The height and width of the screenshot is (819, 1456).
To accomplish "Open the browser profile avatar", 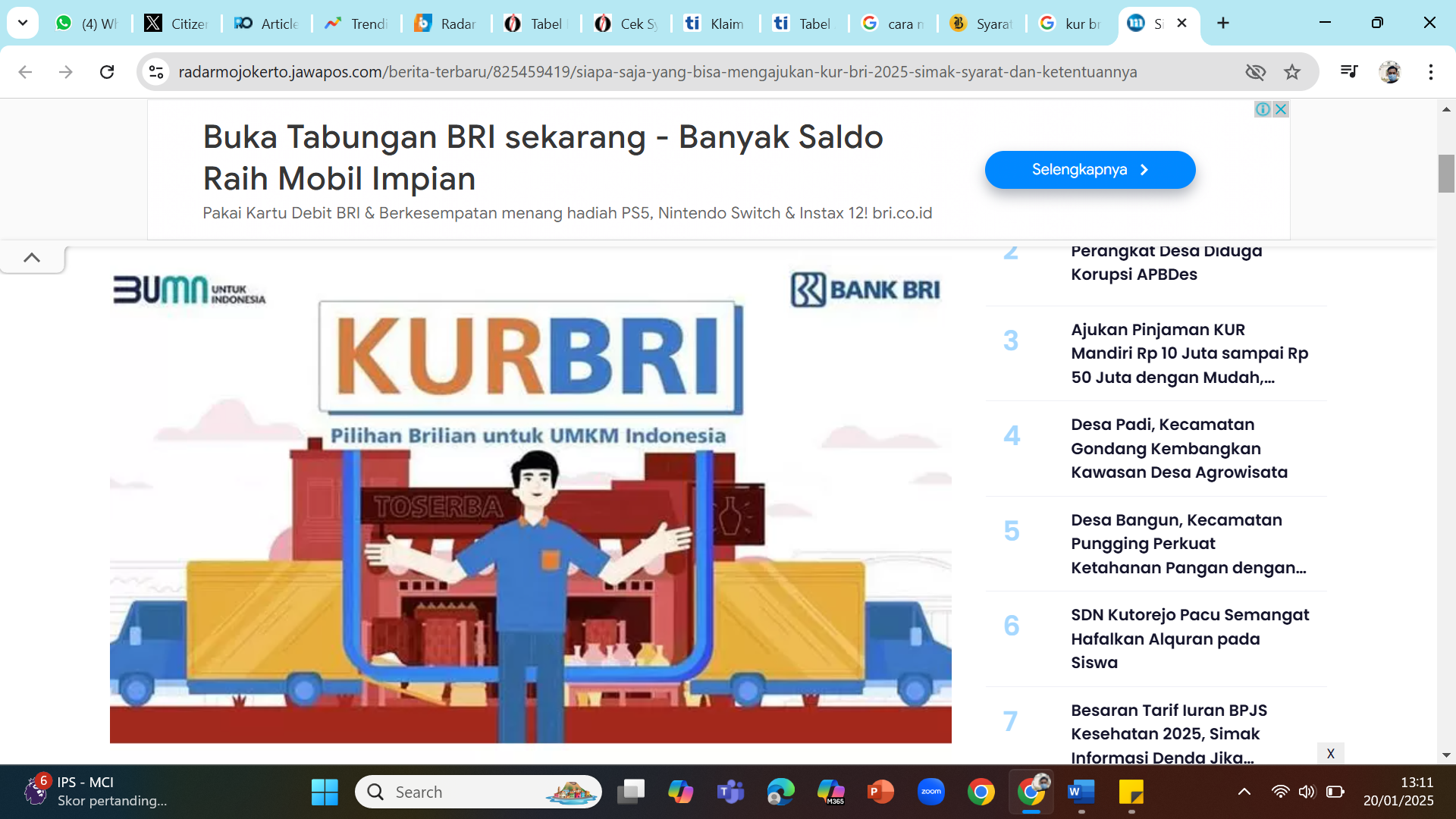I will coord(1392,72).
